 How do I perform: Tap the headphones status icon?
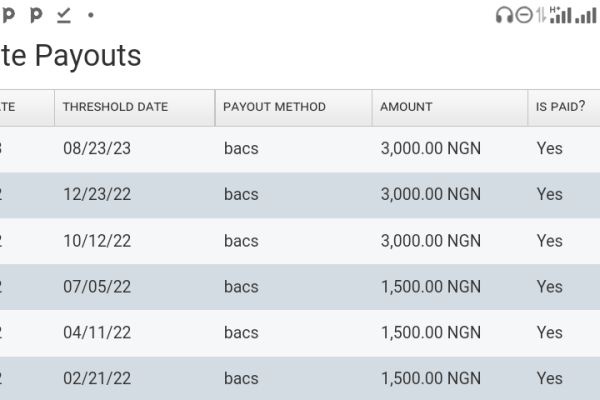click(x=505, y=15)
